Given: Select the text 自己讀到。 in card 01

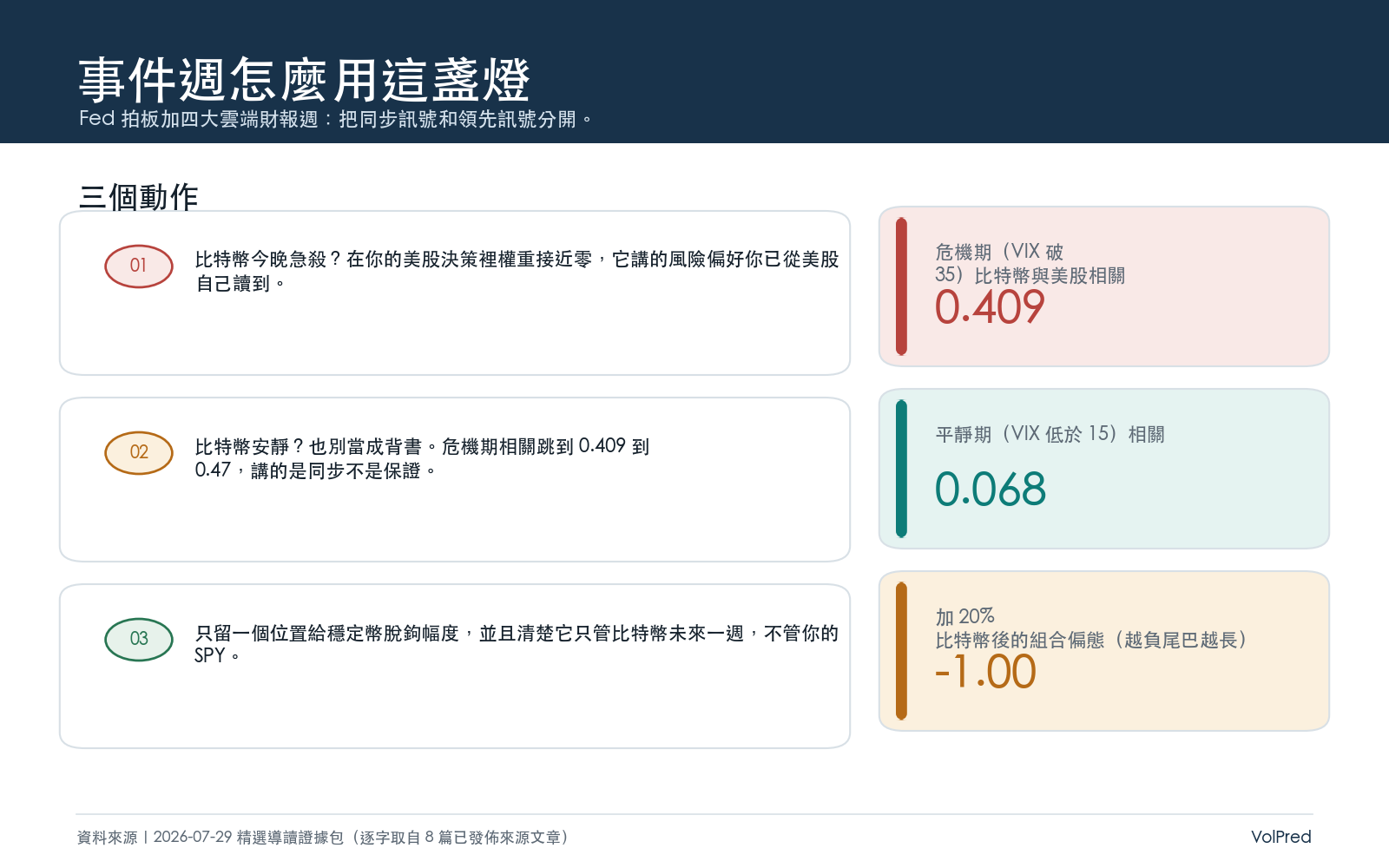Looking at the screenshot, I should pos(240,284).
